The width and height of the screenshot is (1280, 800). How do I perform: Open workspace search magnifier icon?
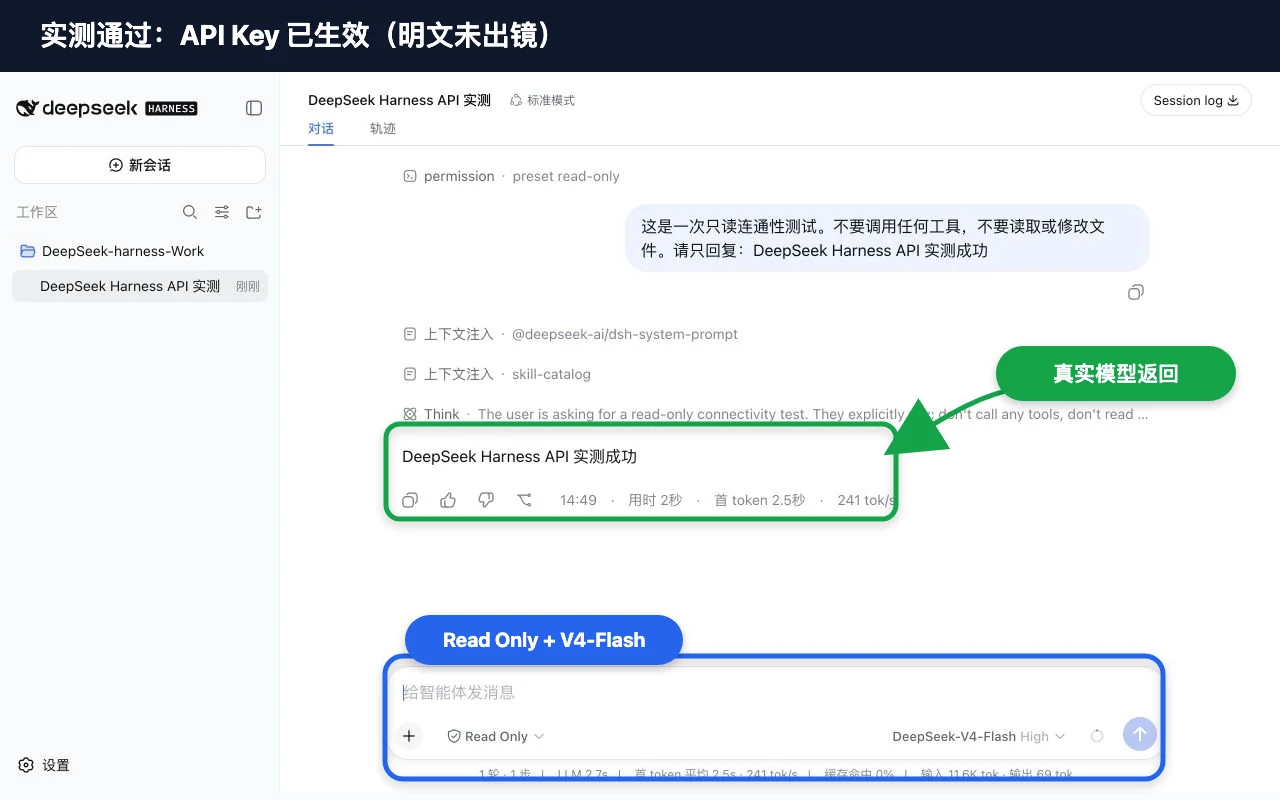click(190, 212)
